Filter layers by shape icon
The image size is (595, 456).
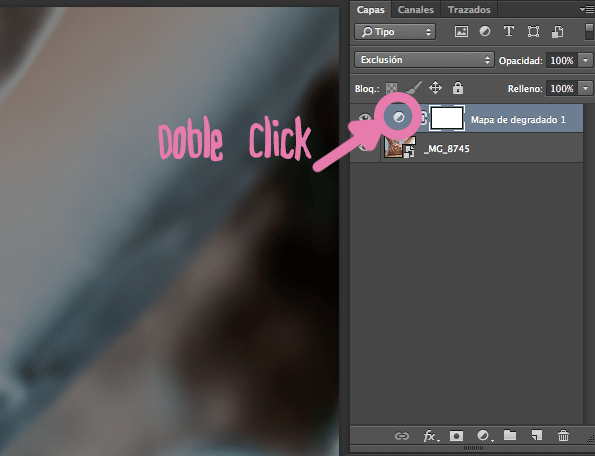(533, 31)
